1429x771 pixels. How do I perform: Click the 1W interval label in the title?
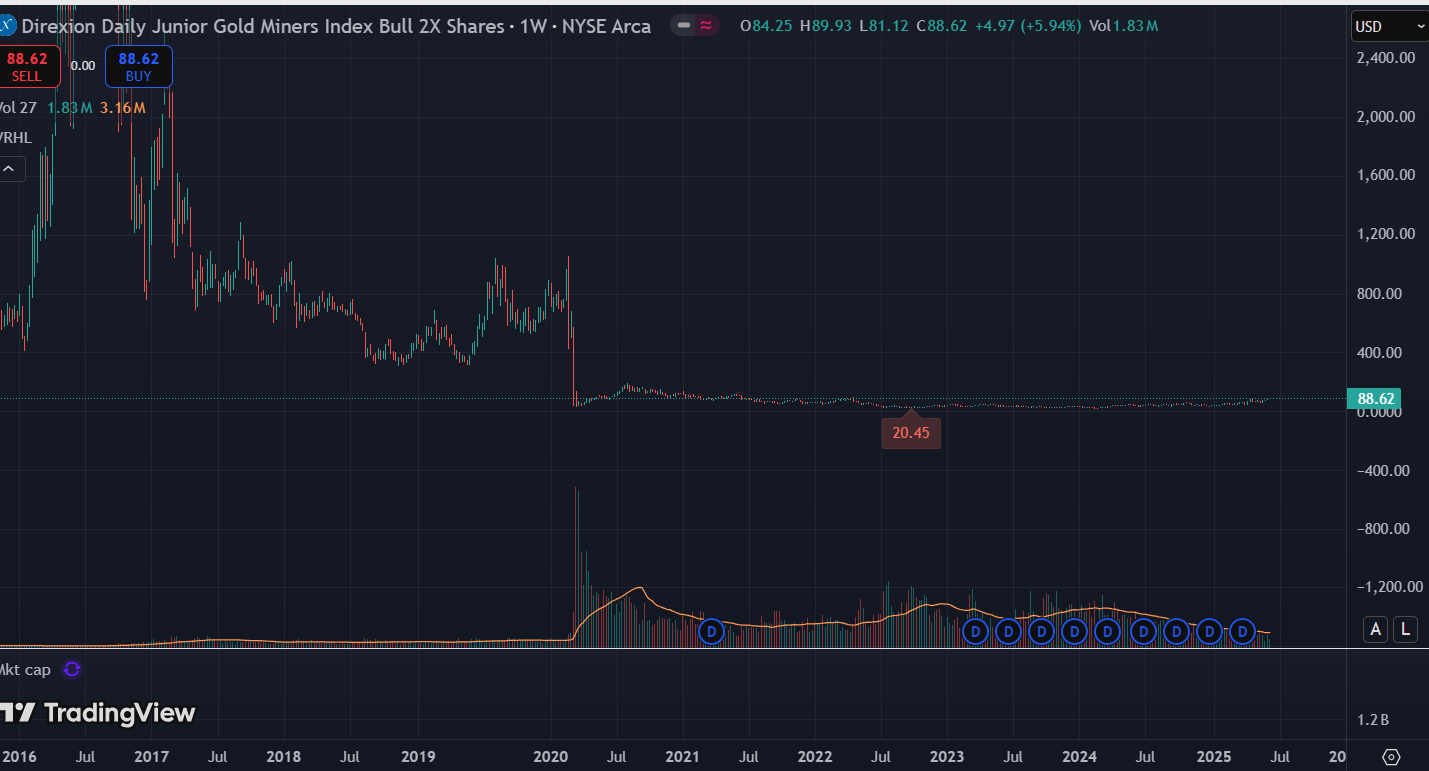pyautogui.click(x=533, y=26)
